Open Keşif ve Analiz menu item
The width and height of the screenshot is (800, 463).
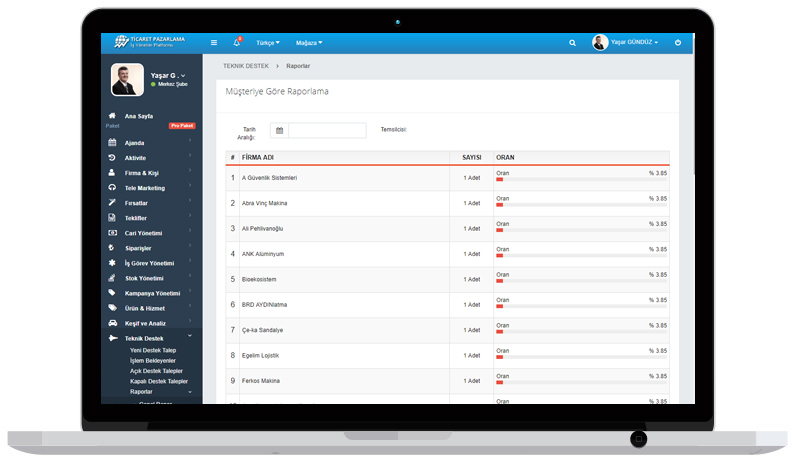145,323
